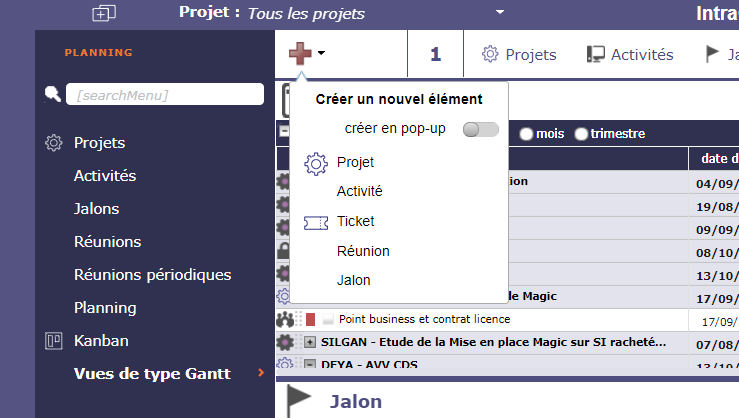
Task: Click the searchMenu input field
Action: pos(165,95)
